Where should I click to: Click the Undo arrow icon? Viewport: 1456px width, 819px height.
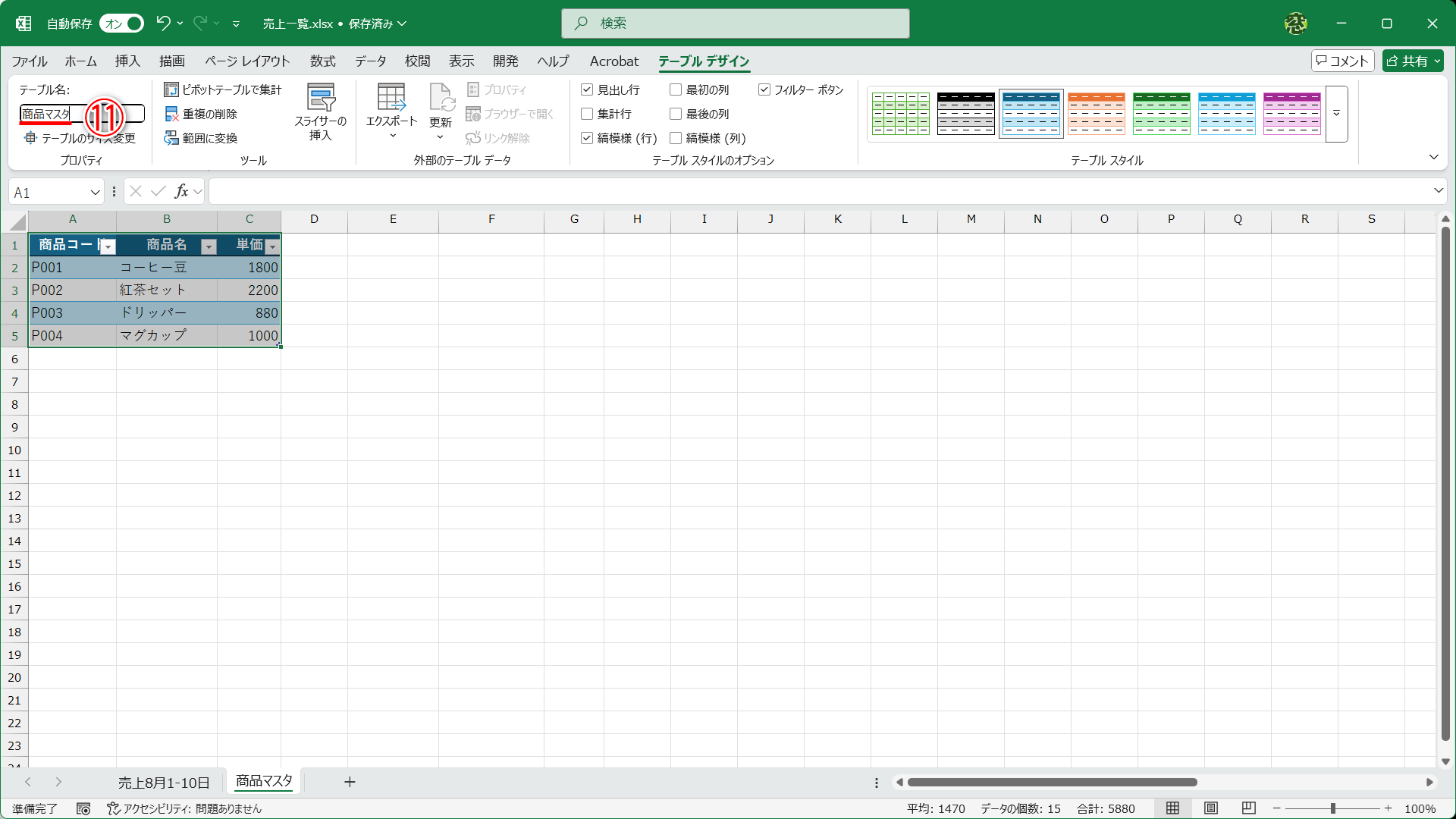[163, 24]
